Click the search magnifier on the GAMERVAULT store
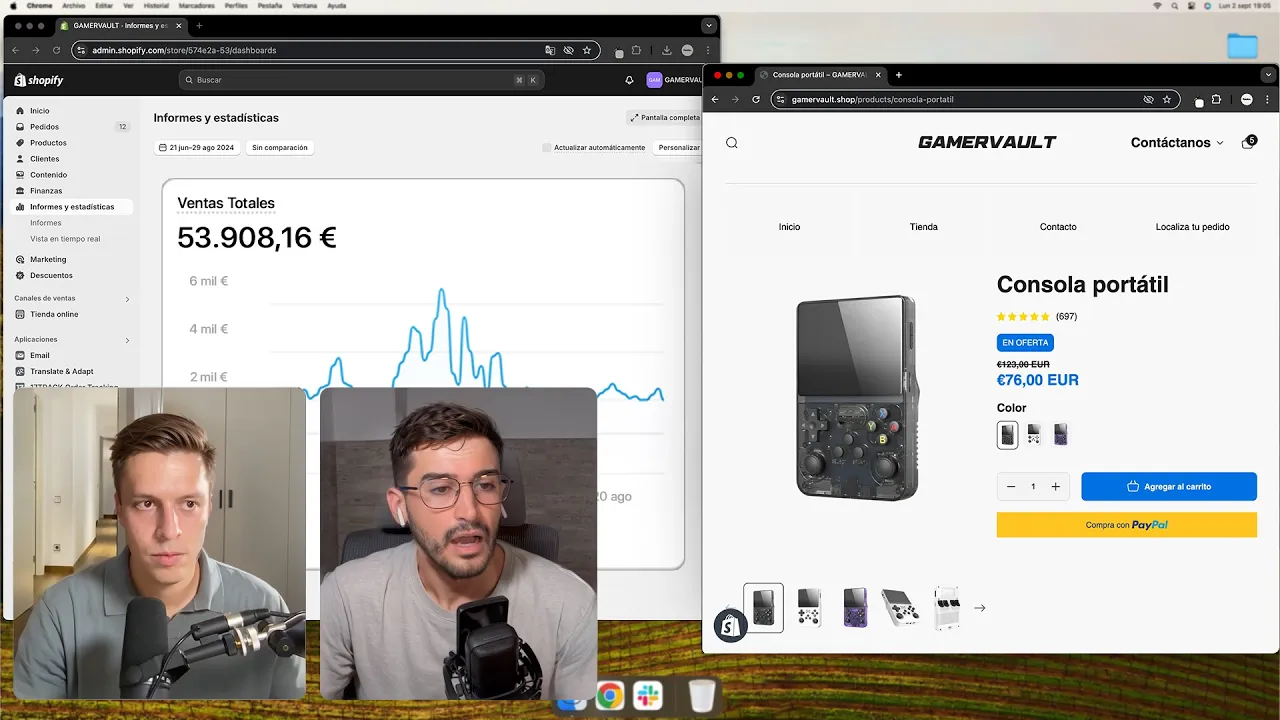 (x=732, y=143)
